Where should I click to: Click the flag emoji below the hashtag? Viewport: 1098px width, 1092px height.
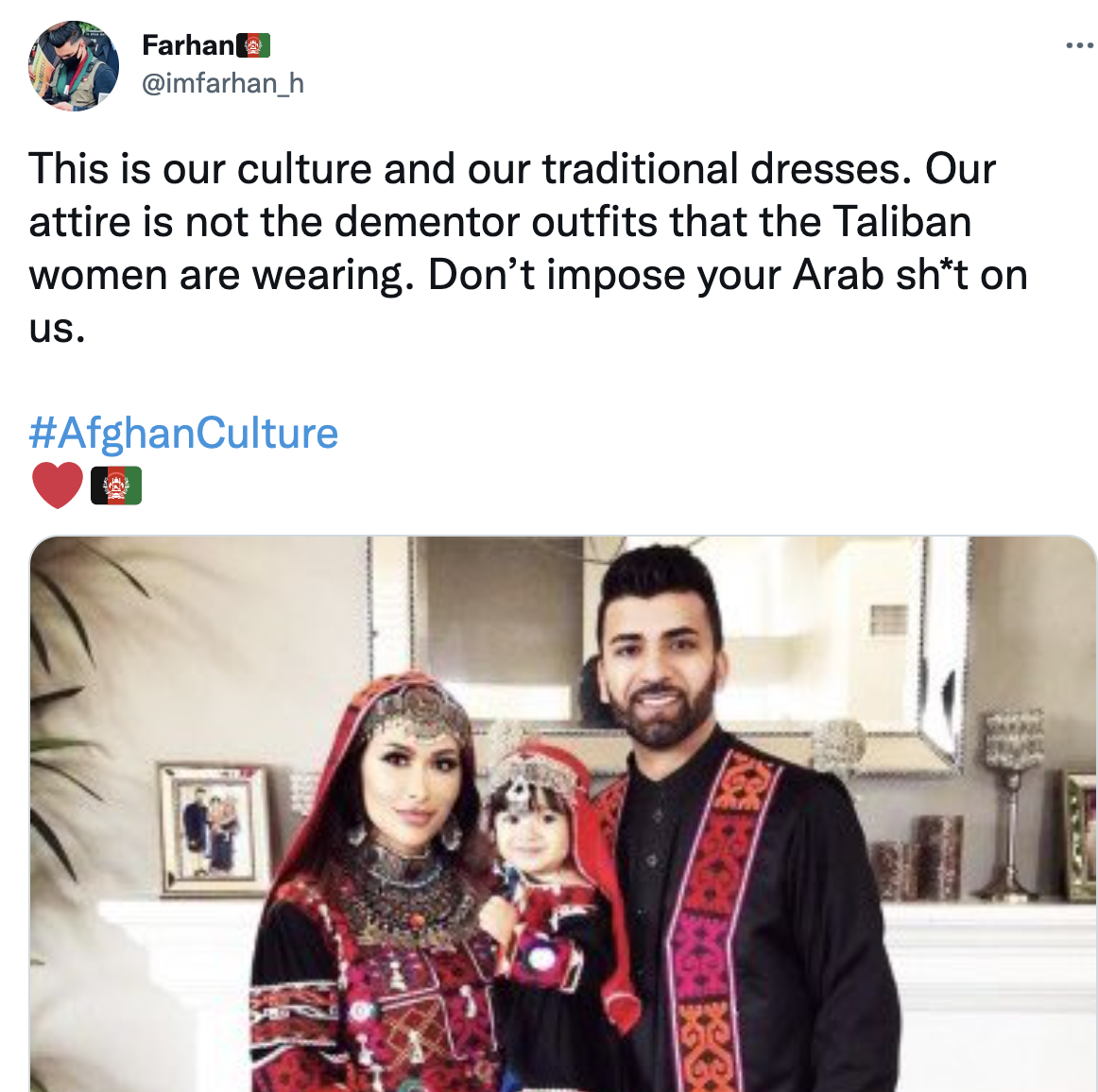116,486
